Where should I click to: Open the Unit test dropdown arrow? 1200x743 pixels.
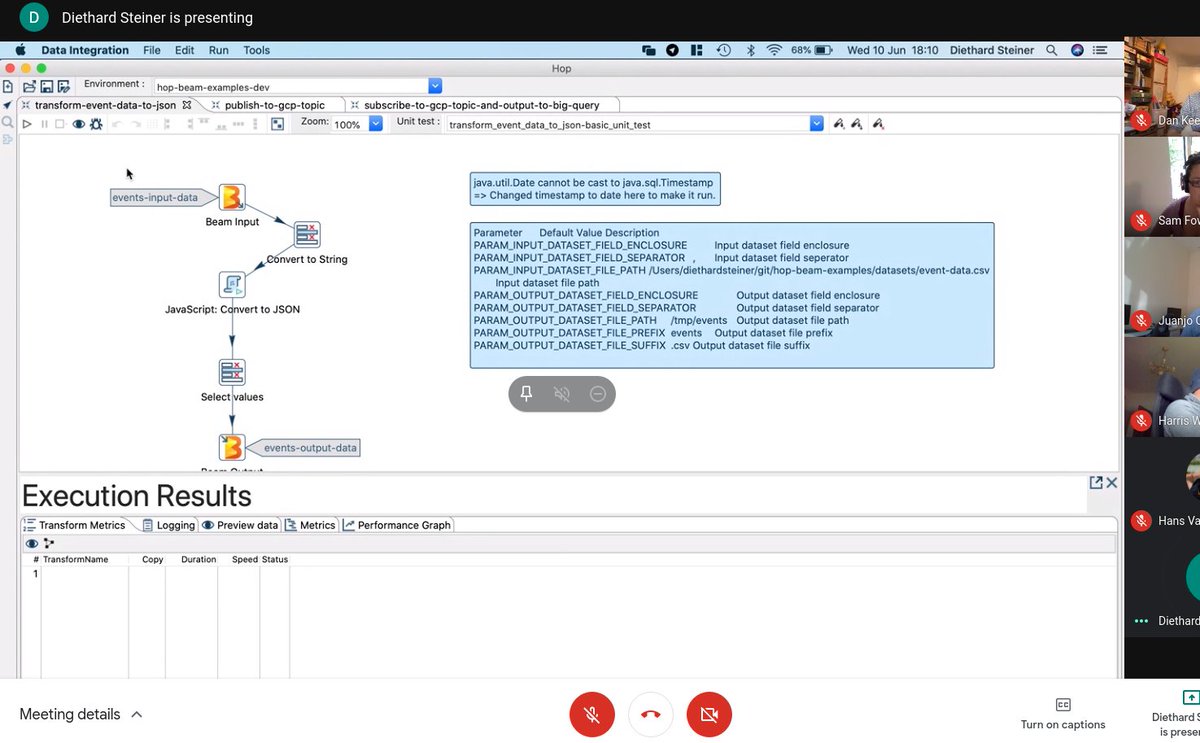click(x=817, y=124)
